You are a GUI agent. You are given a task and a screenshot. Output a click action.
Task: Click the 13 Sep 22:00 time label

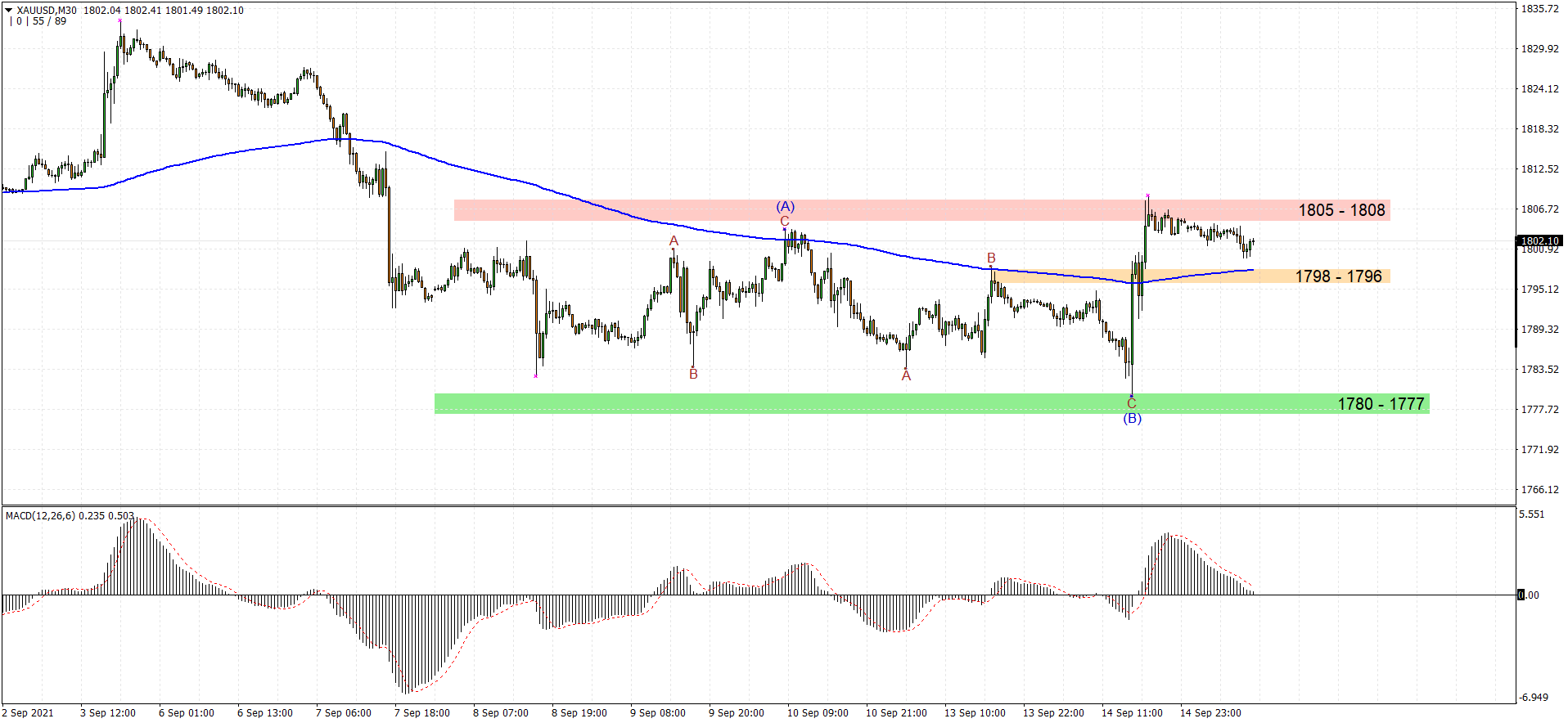pyautogui.click(x=1053, y=713)
